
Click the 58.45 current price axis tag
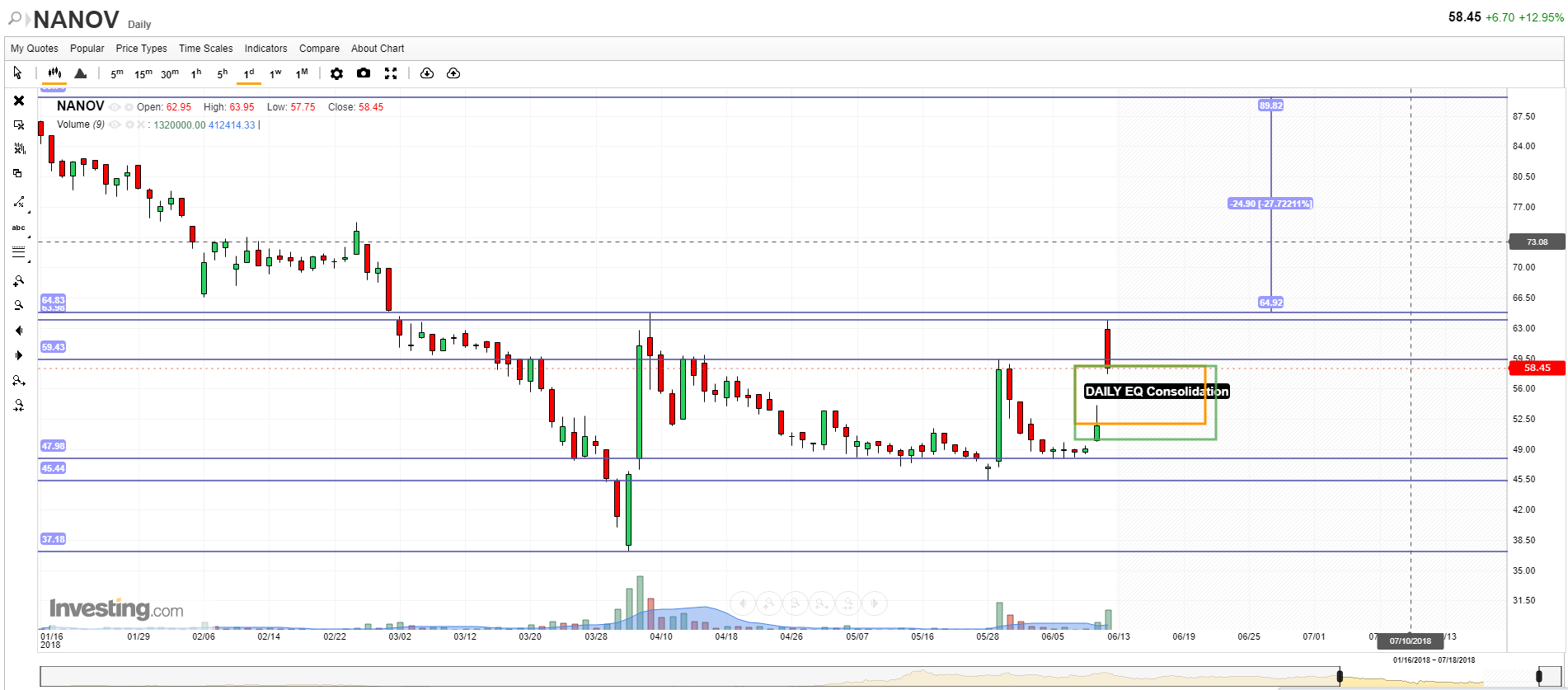(x=1537, y=368)
